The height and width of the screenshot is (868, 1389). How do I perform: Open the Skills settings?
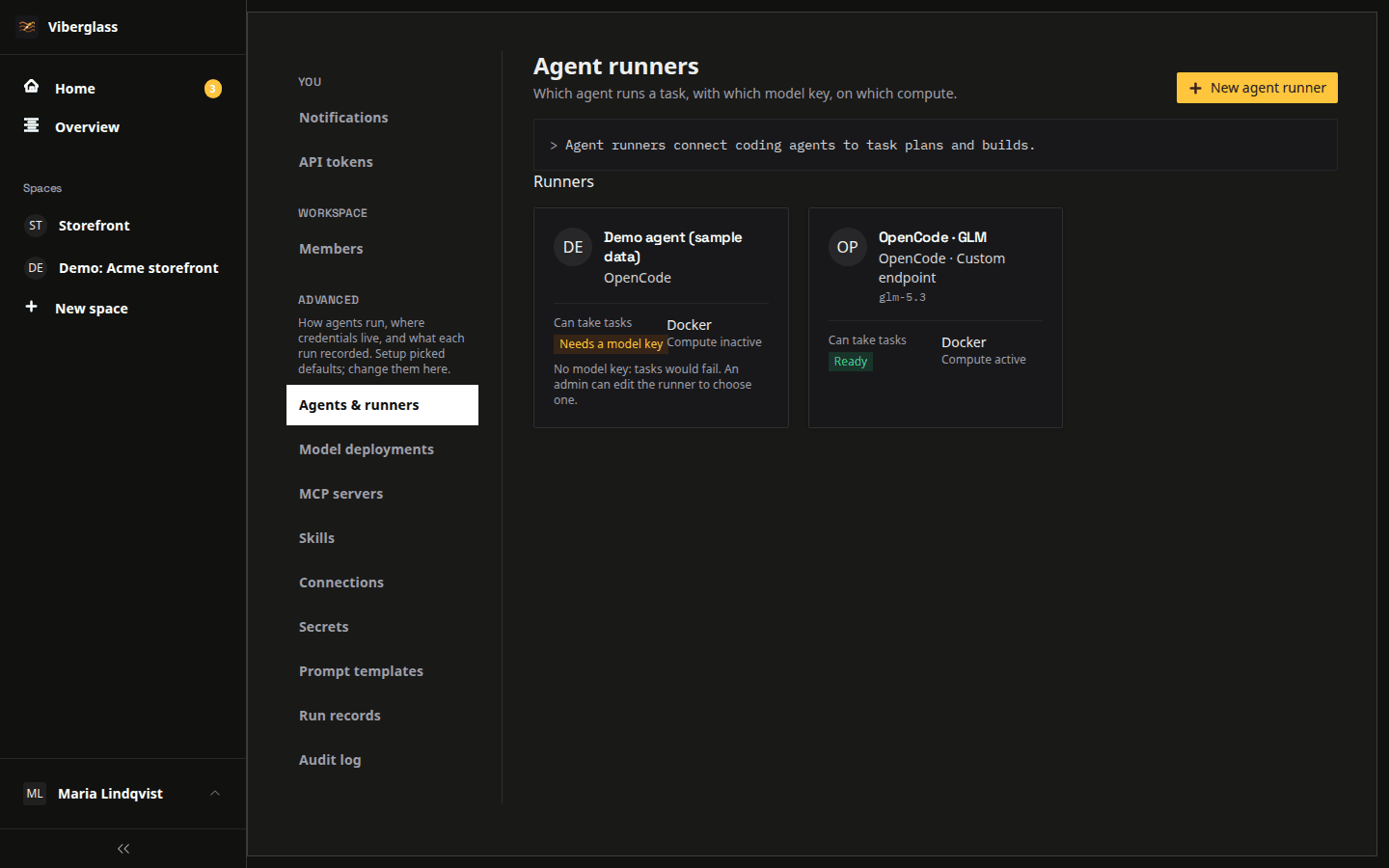pos(382,538)
